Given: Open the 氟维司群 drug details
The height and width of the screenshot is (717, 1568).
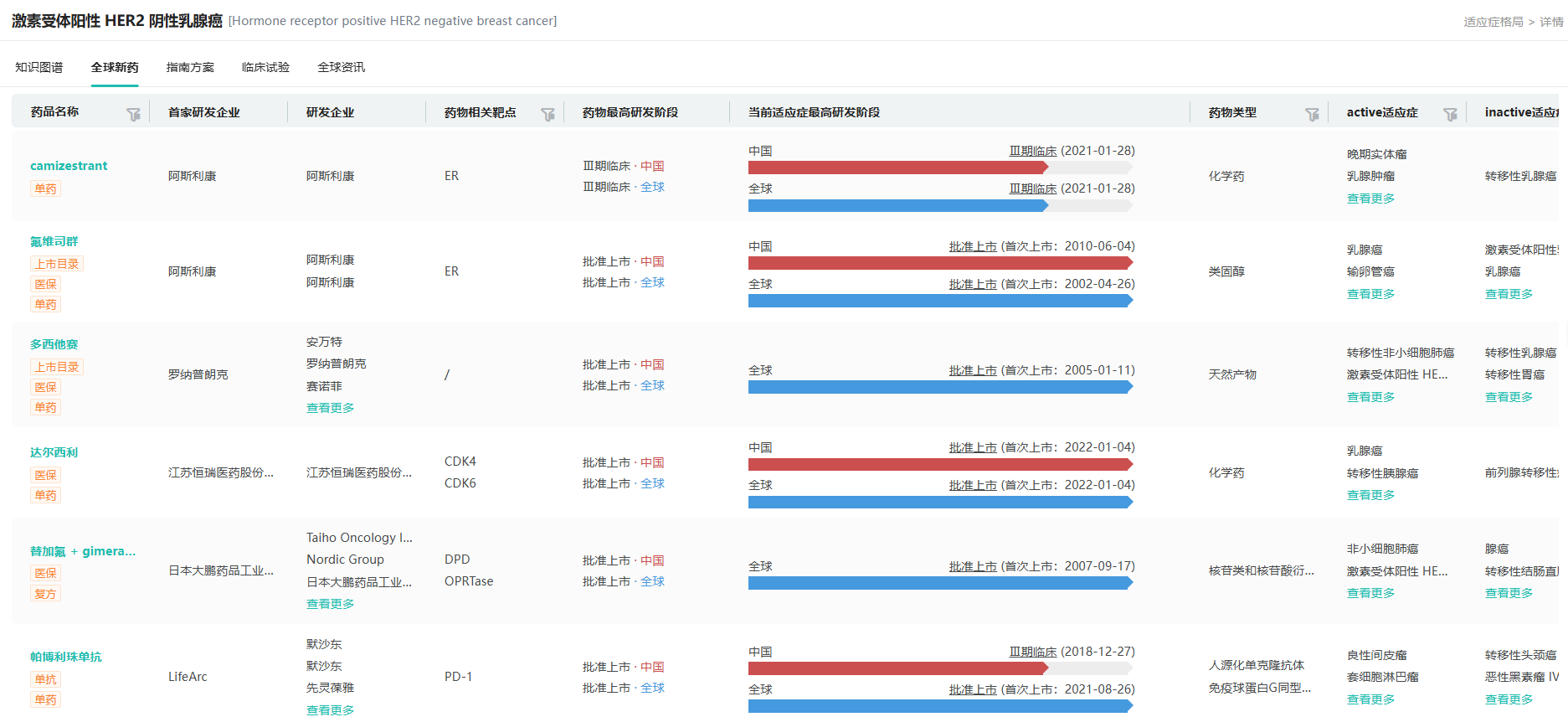Looking at the screenshot, I should click(x=54, y=241).
